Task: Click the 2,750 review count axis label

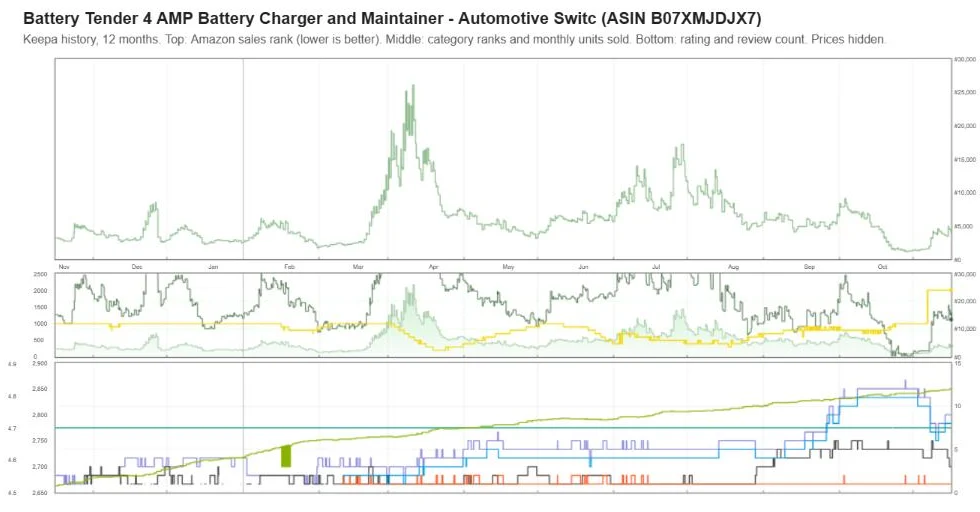Action: pyautogui.click(x=39, y=441)
